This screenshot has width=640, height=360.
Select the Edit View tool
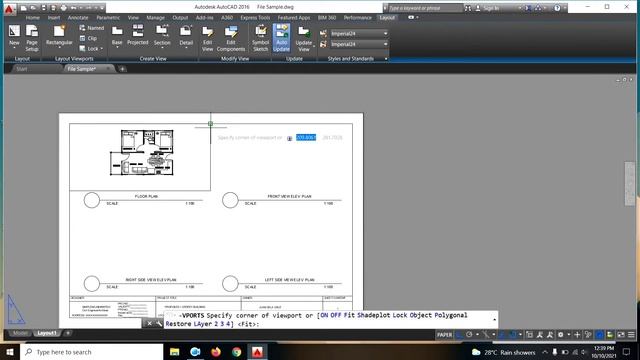click(207, 38)
